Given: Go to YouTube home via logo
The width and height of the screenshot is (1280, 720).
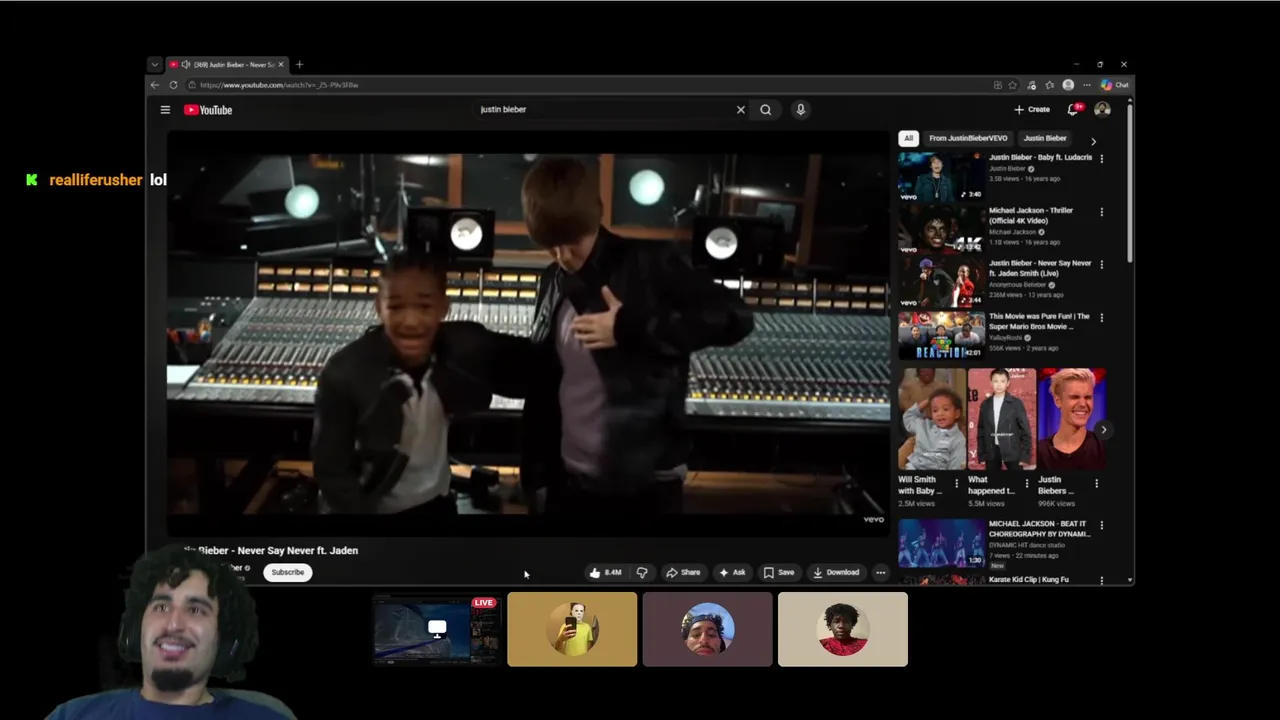Looking at the screenshot, I should coord(208,110).
